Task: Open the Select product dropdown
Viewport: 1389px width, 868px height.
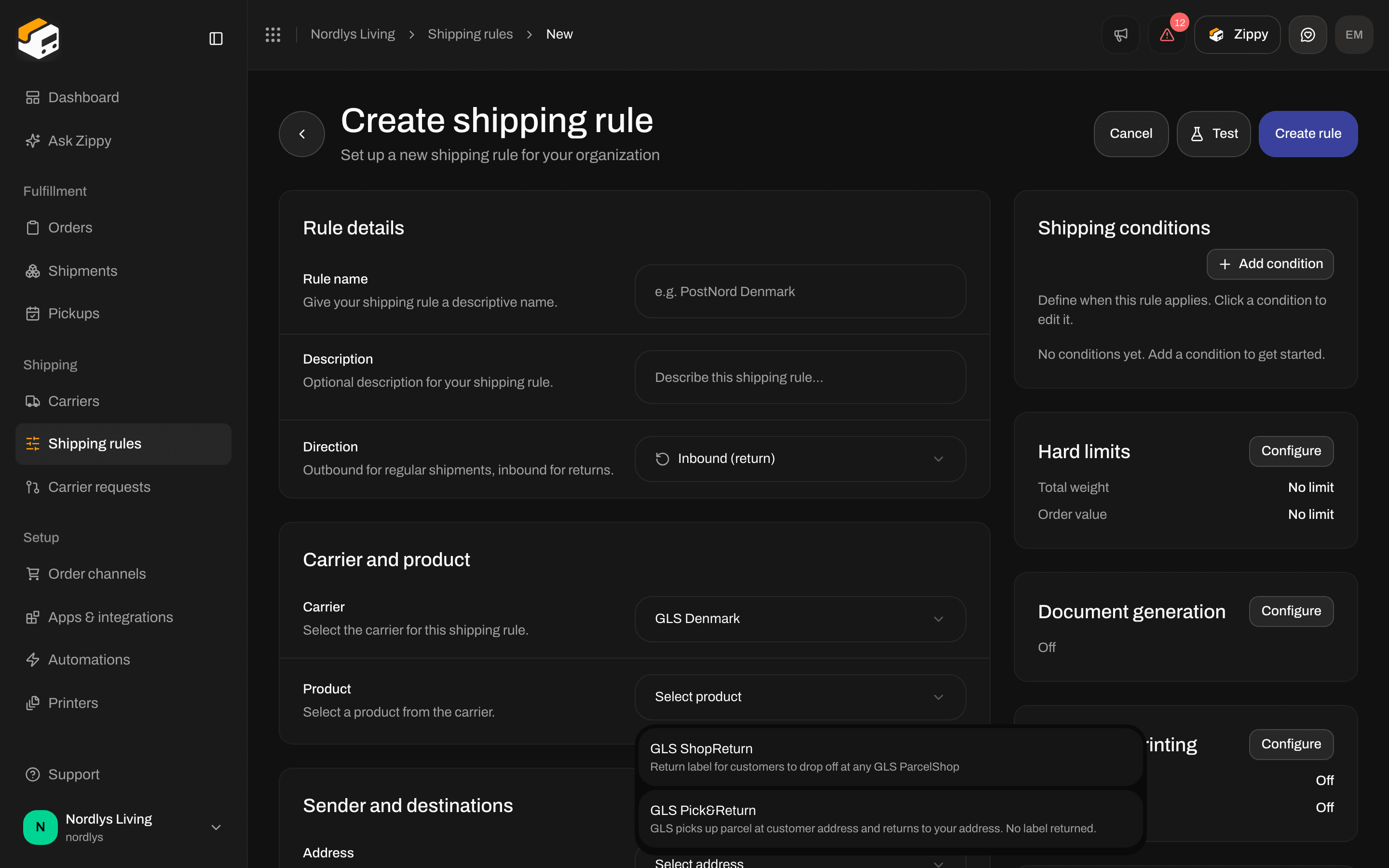Action: 800,697
